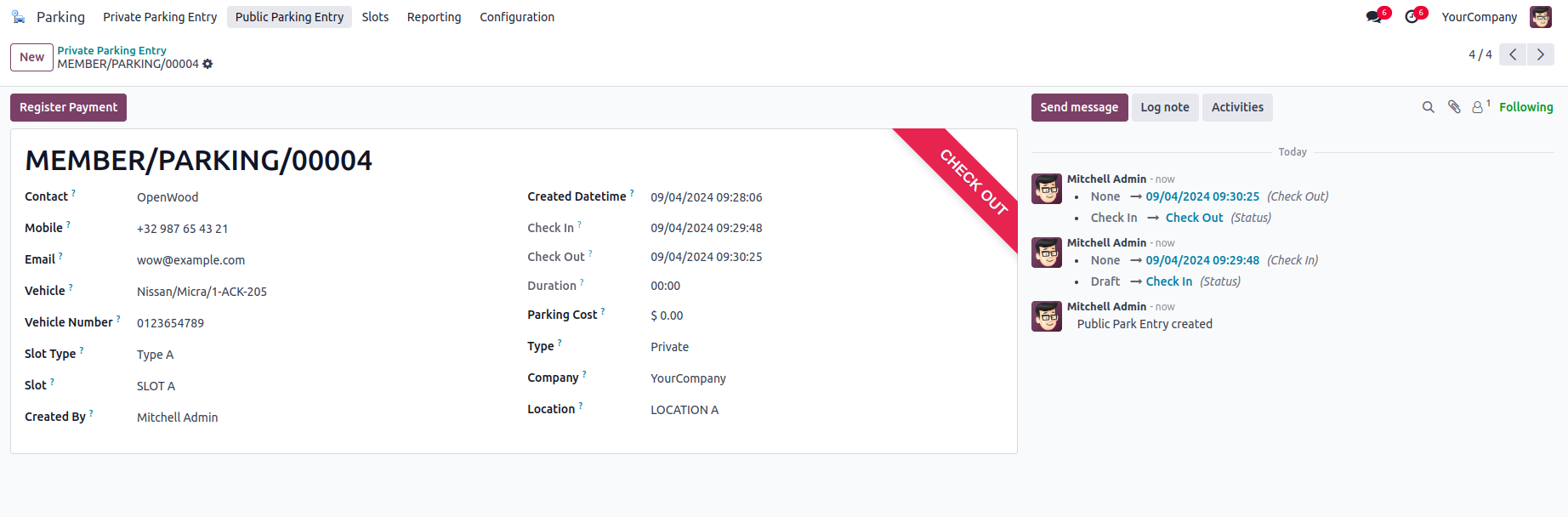Click the Register Payment button
The image size is (1568, 517).
point(68,107)
